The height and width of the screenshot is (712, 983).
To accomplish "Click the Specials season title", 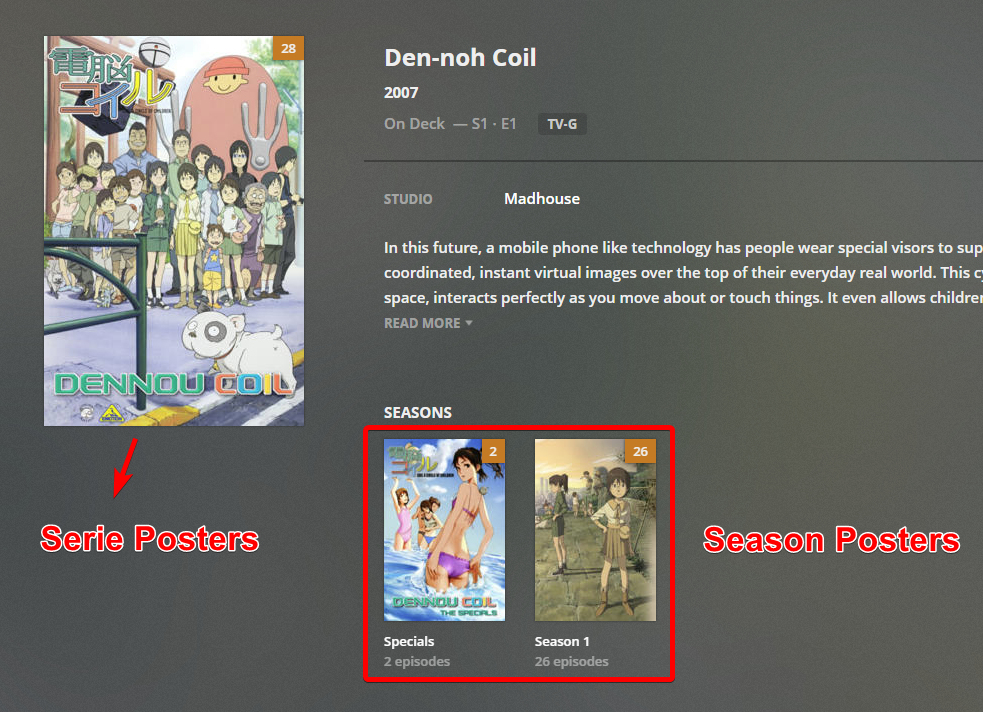I will pyautogui.click(x=409, y=642).
